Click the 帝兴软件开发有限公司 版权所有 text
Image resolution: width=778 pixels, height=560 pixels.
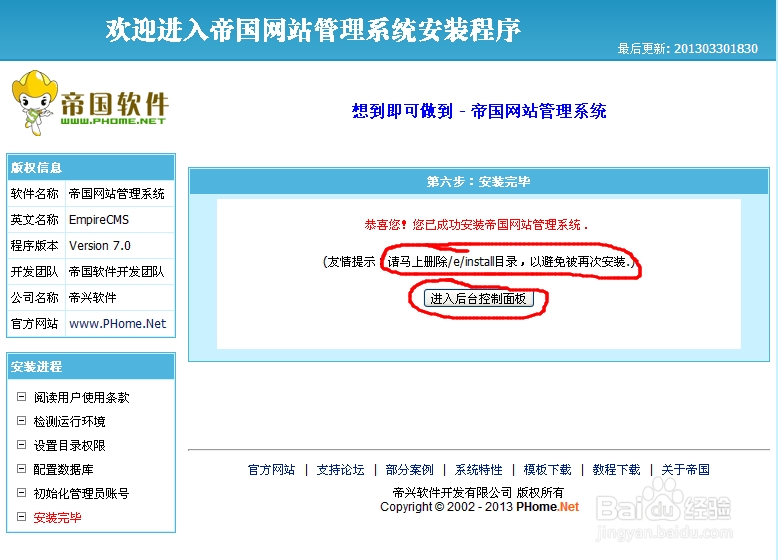coord(478,493)
